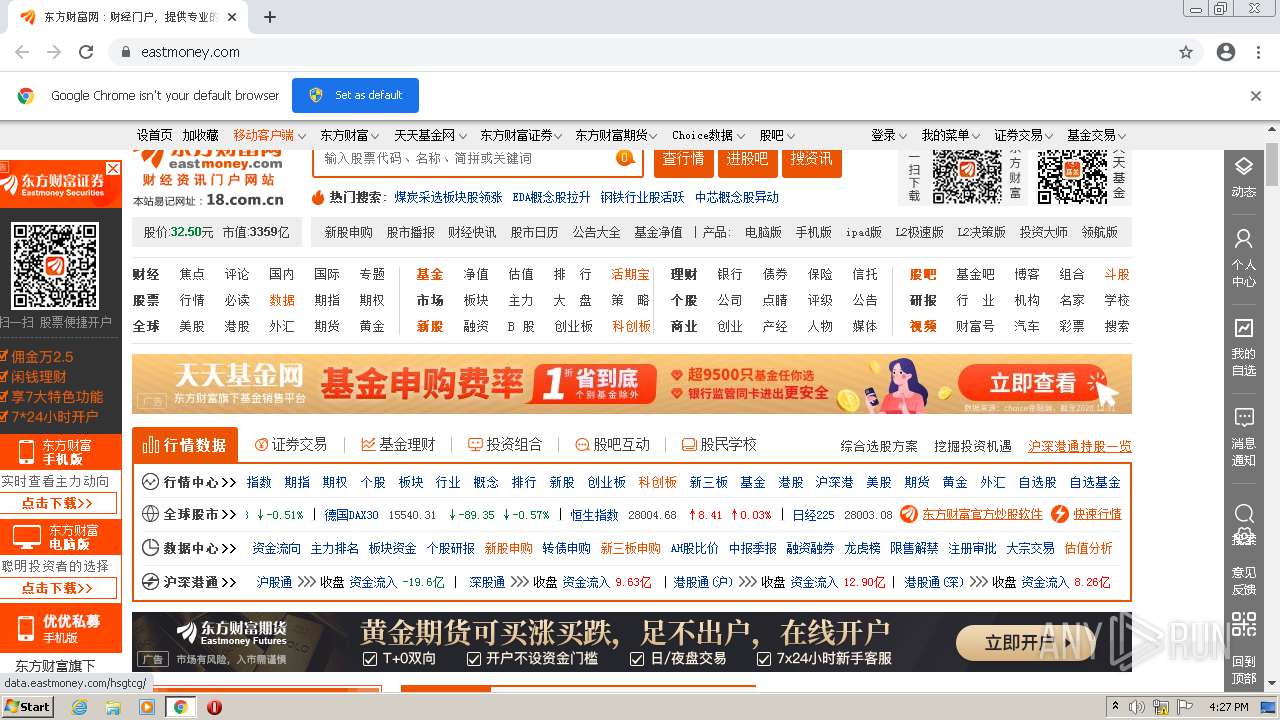Image resolution: width=1280 pixels, height=720 pixels.
Task: Click 点击下载 under 手机版
Action: click(x=57, y=503)
